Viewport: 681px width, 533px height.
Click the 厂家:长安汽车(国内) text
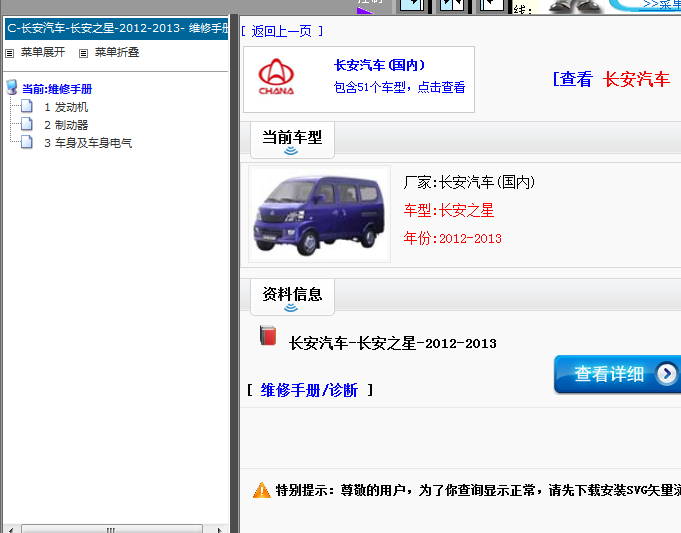[469, 182]
